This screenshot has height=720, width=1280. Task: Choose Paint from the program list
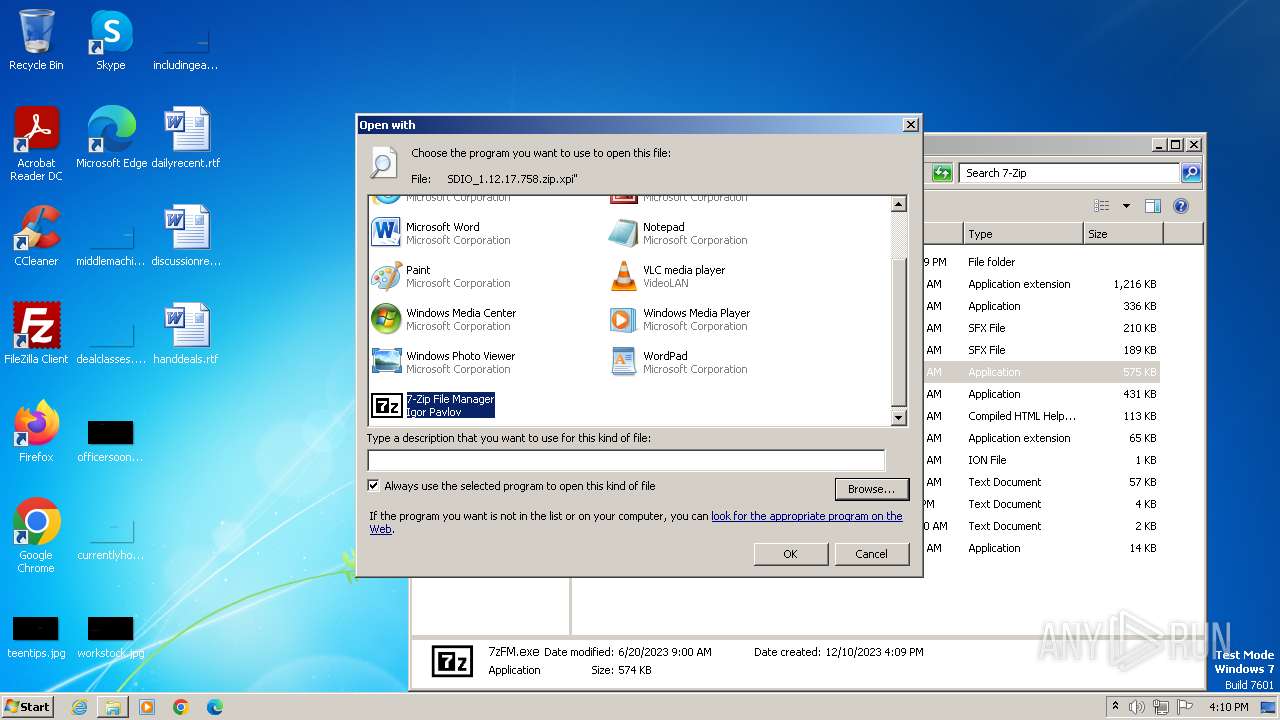pos(441,276)
